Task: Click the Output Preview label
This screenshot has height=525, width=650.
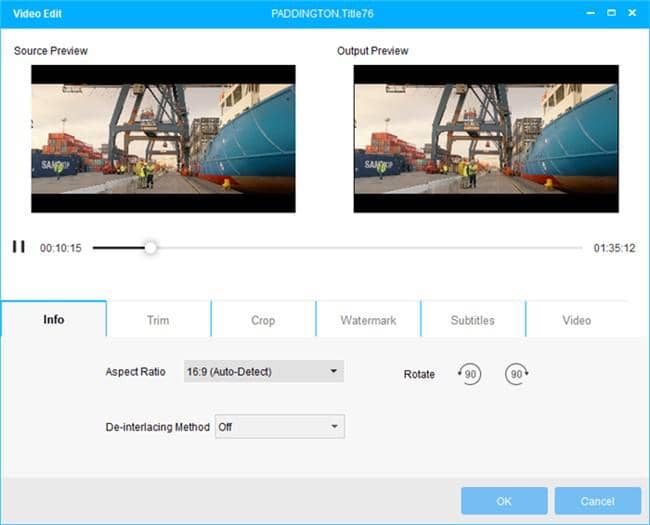Action: click(x=372, y=51)
